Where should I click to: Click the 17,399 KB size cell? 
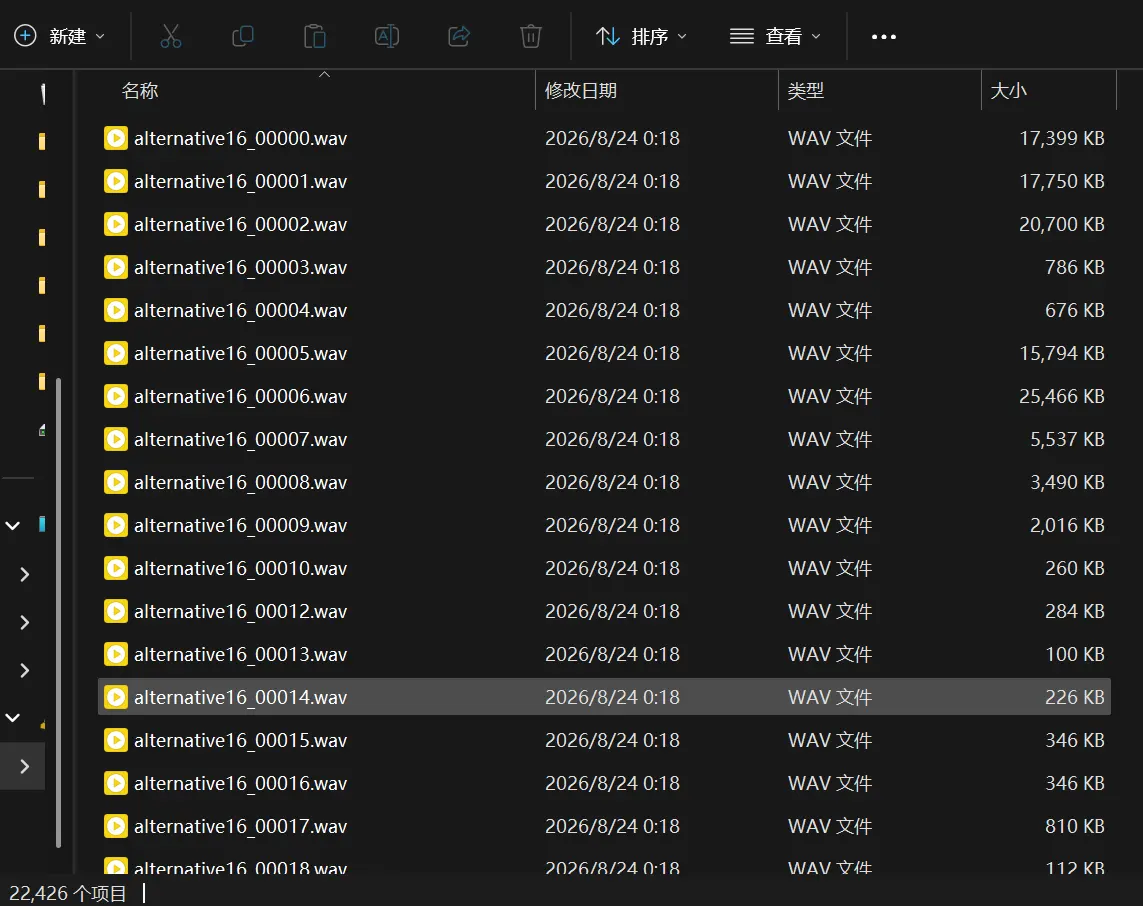pyautogui.click(x=1061, y=138)
